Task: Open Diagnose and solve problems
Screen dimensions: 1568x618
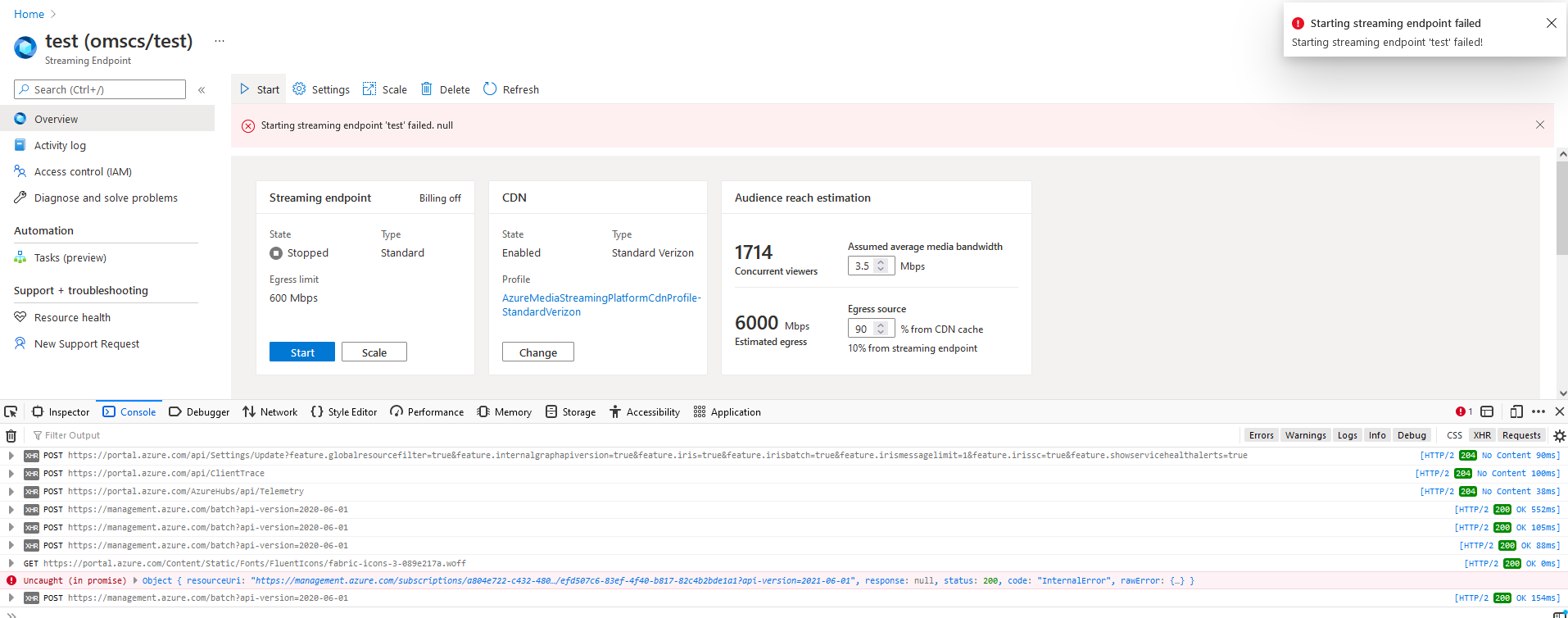Action: click(x=107, y=198)
